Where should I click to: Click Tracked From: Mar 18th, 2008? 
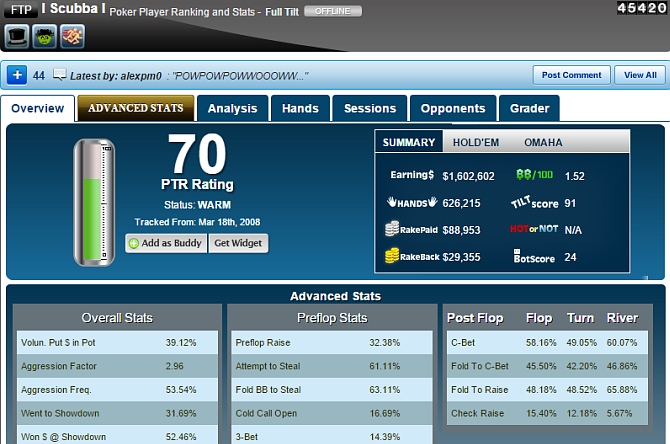pyautogui.click(x=197, y=222)
